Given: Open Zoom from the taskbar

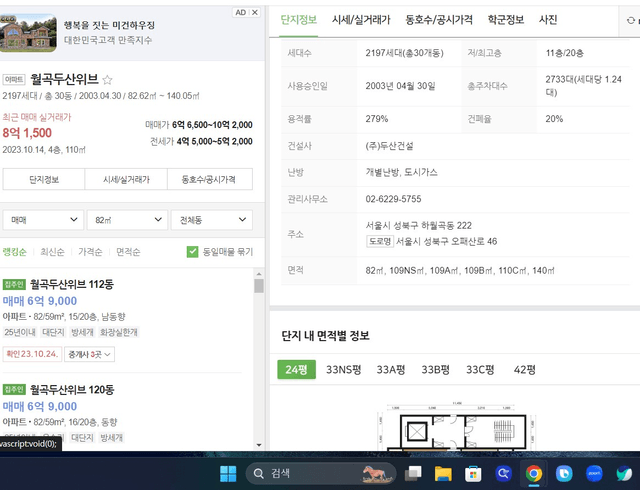Looking at the screenshot, I should click(594, 474).
